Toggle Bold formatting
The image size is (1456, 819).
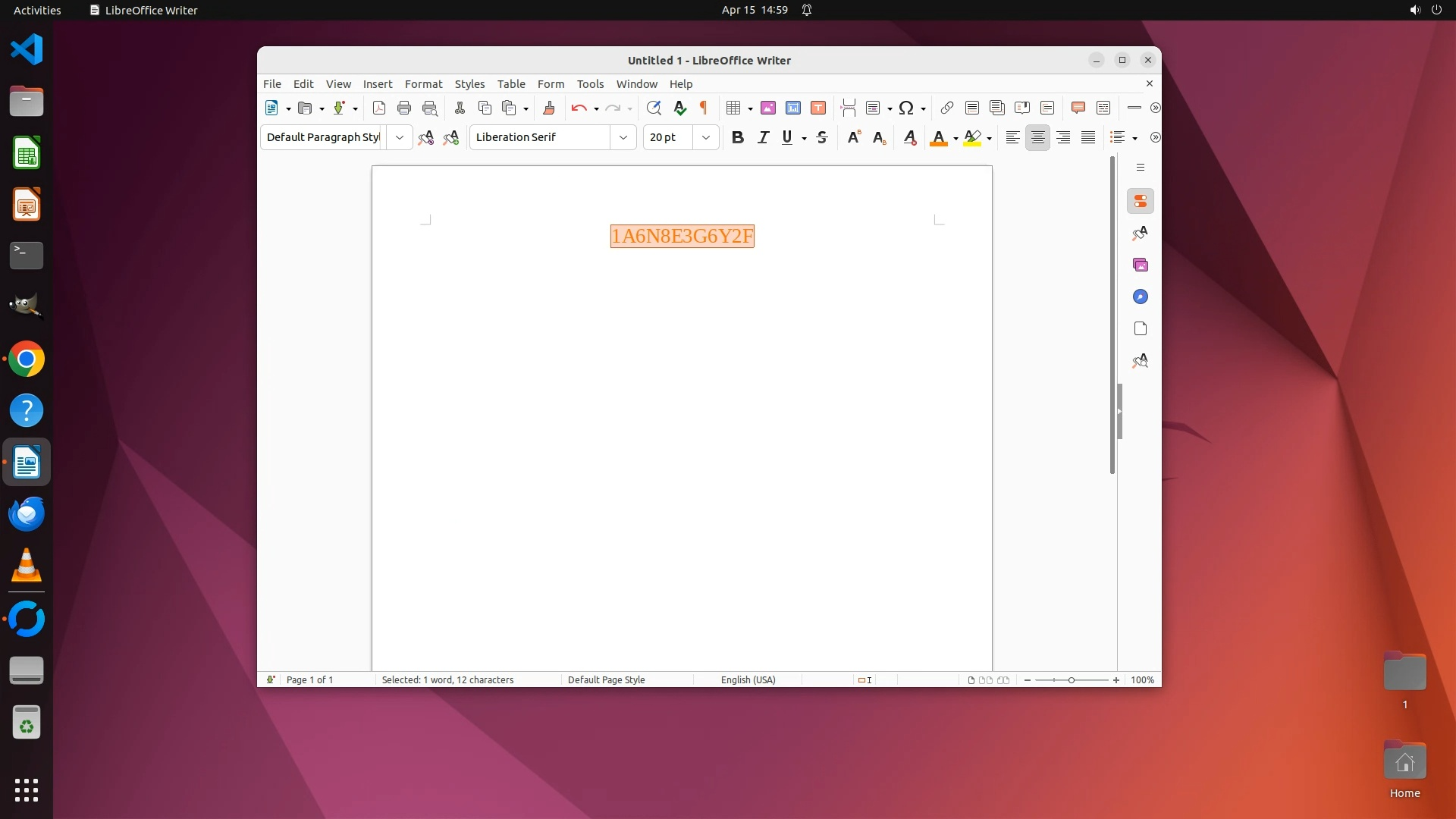[x=737, y=137]
